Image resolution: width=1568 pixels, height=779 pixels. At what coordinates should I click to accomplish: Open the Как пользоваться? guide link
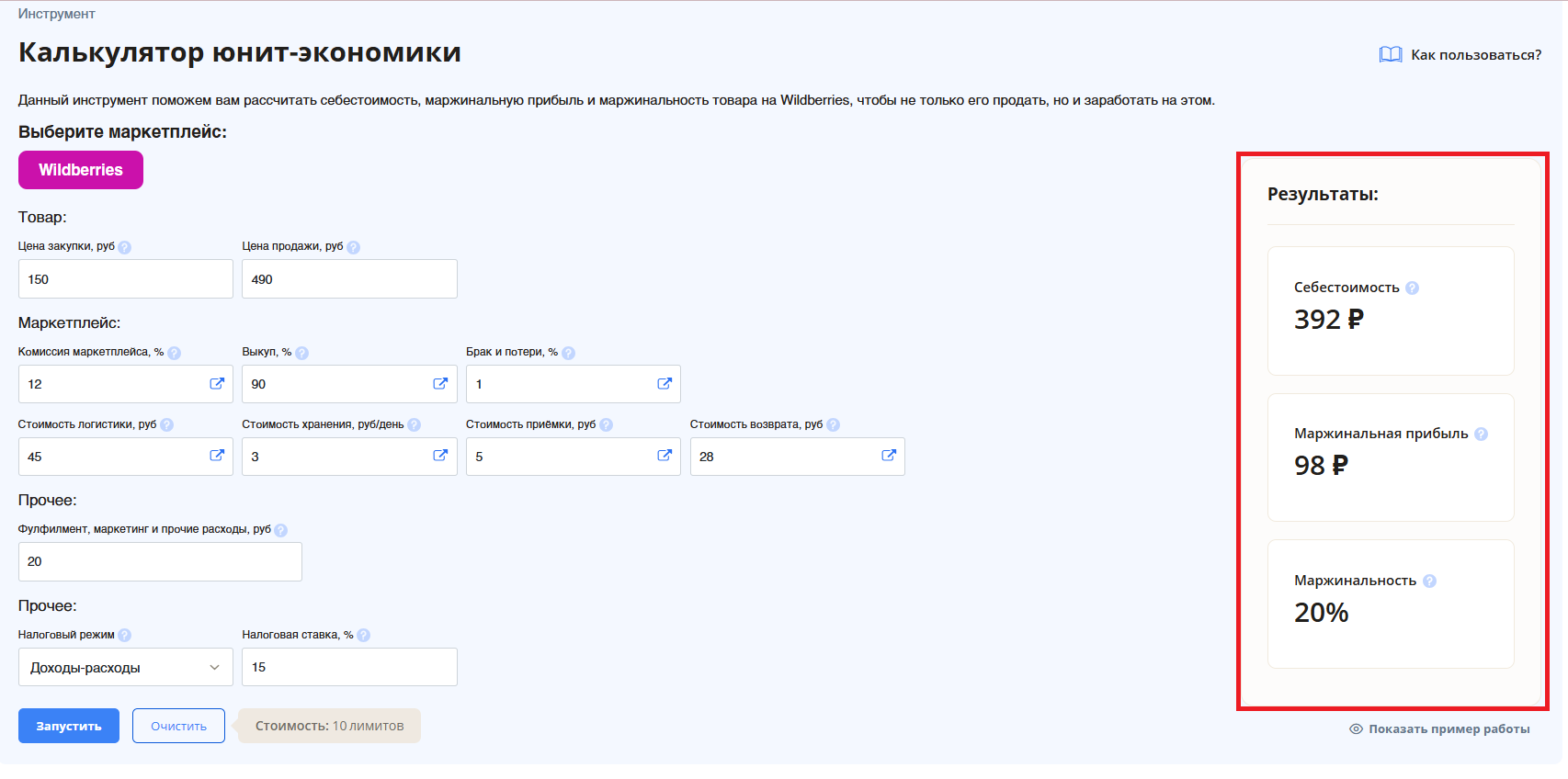tap(1460, 55)
